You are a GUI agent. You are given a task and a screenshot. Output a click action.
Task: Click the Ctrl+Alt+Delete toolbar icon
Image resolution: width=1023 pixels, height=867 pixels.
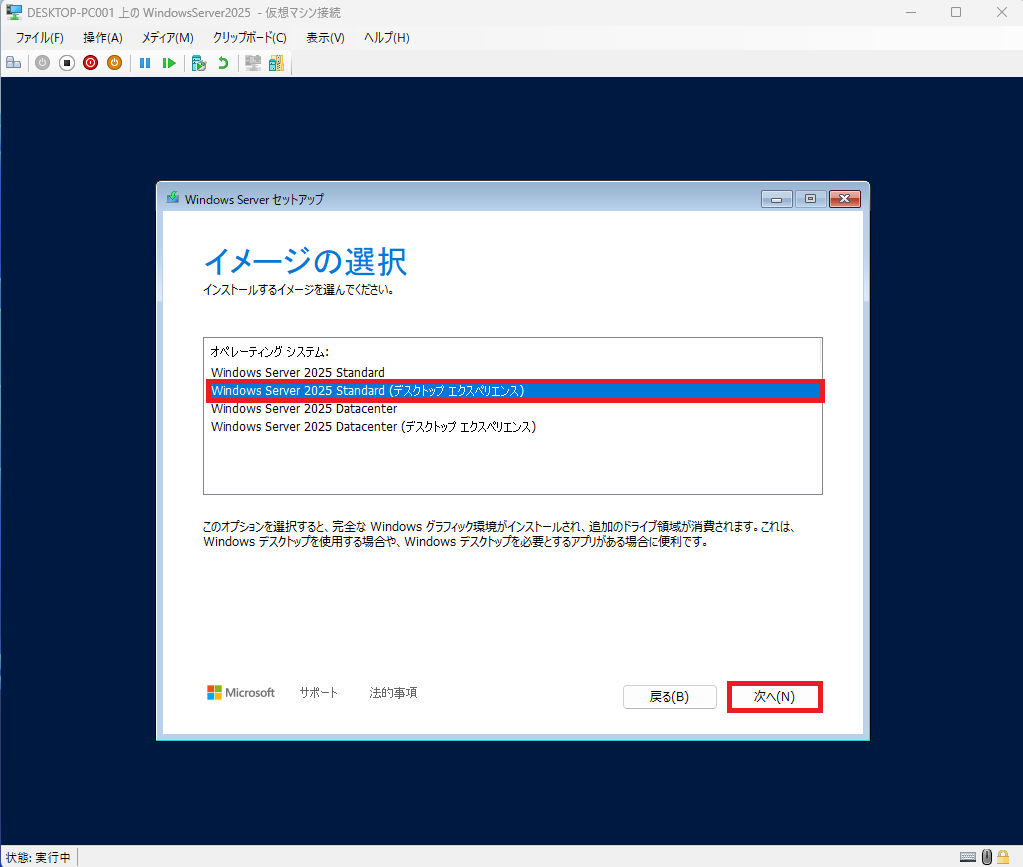tap(14, 63)
